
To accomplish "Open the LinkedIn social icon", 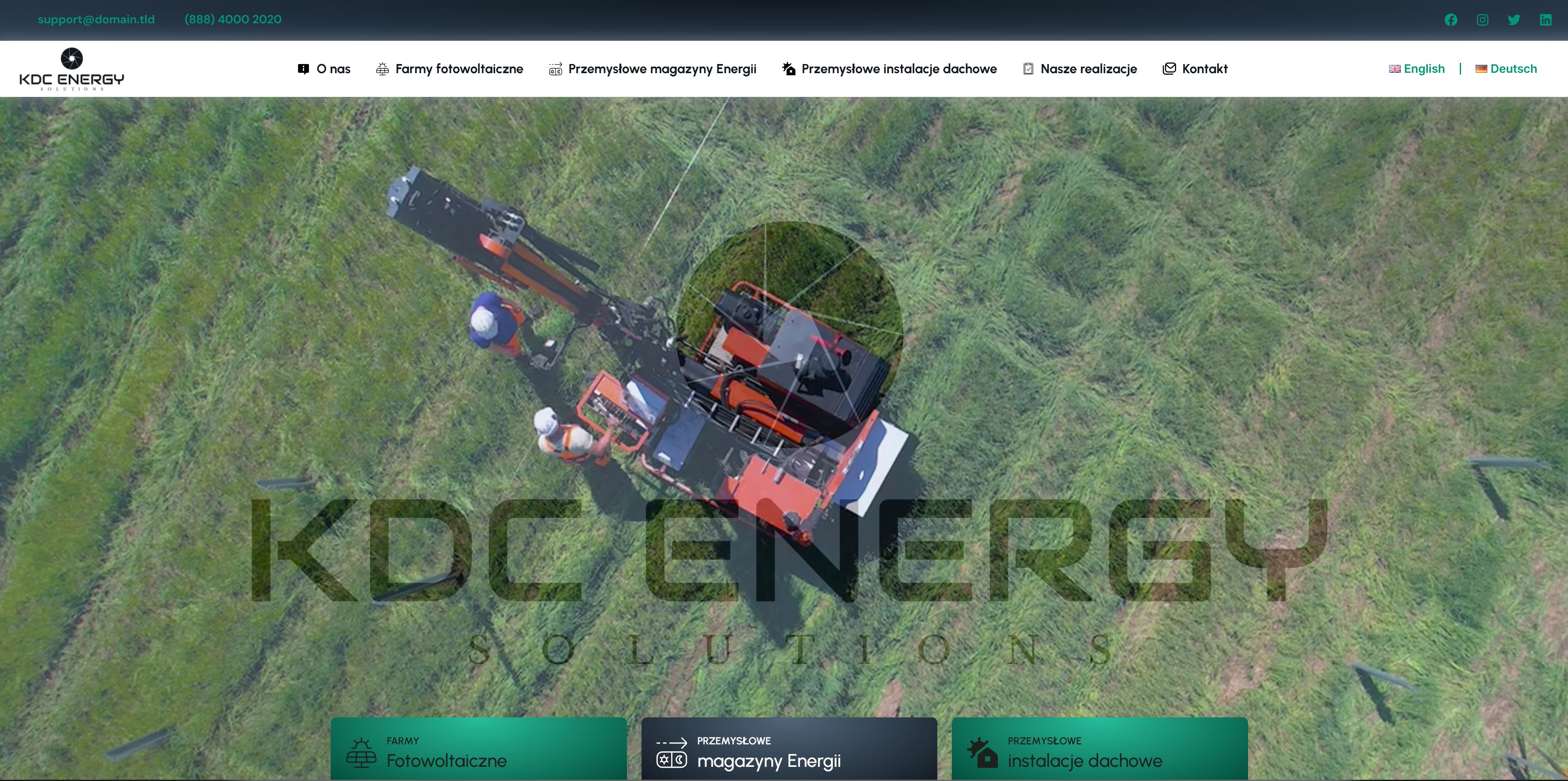I will pos(1546,20).
